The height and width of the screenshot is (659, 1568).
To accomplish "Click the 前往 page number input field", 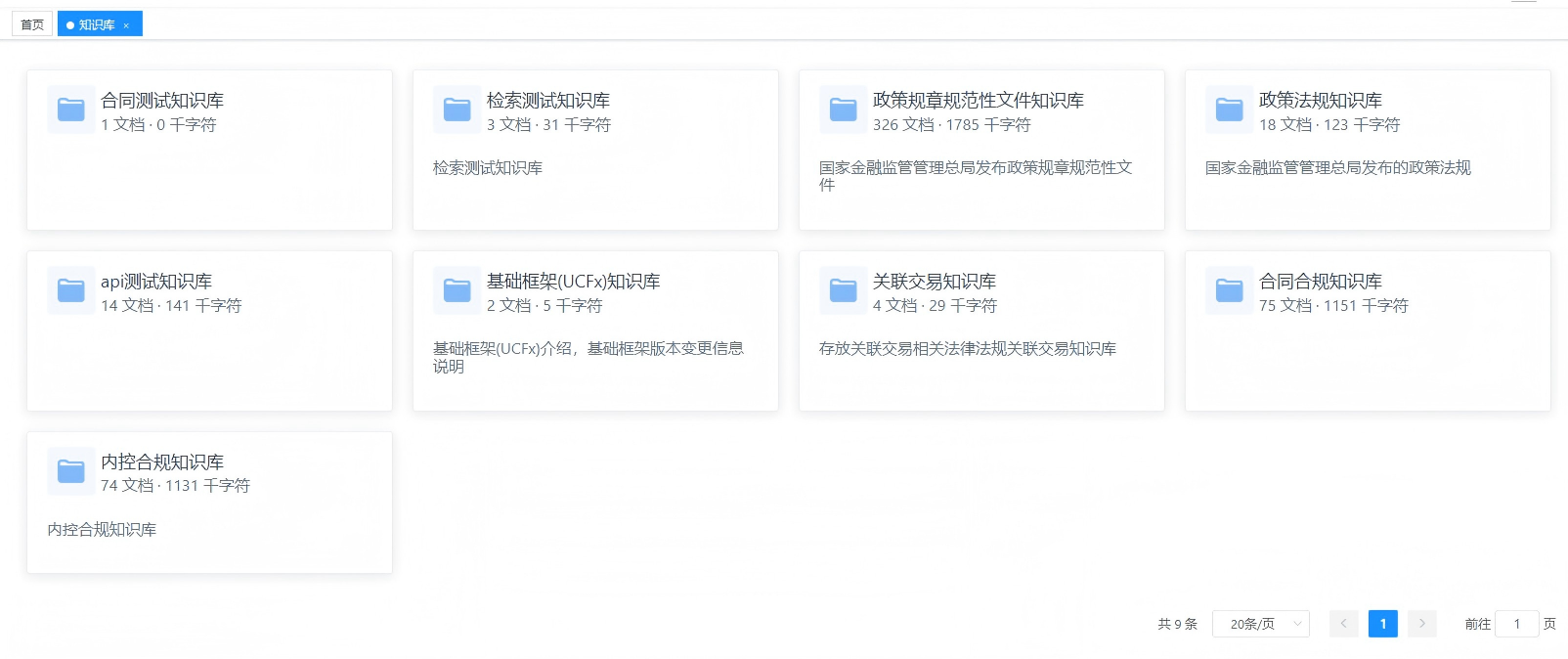I will pyautogui.click(x=1517, y=624).
